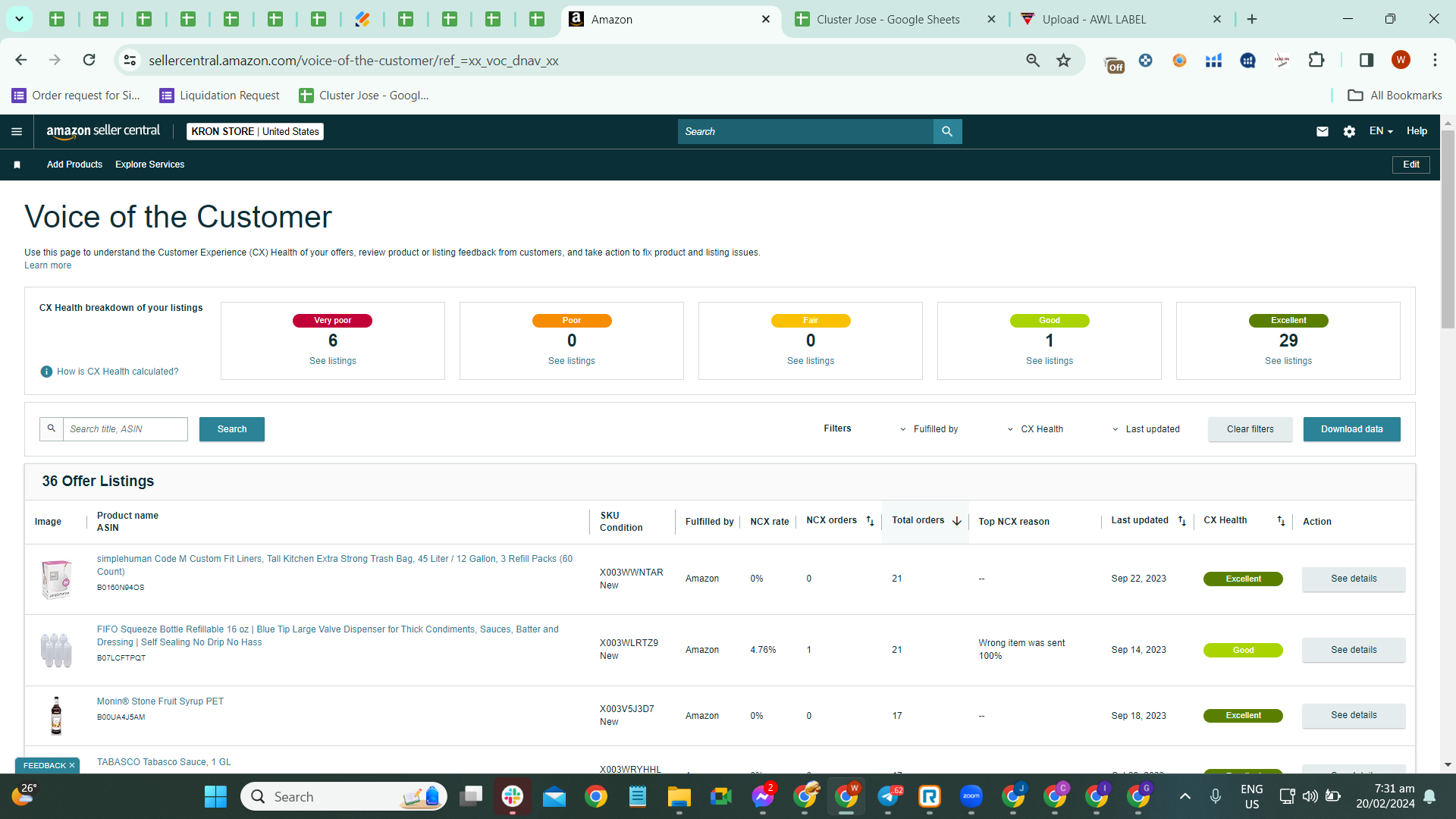Sort by CX Health arrows icon
This screenshot has height=819, width=1456.
pyautogui.click(x=1281, y=521)
